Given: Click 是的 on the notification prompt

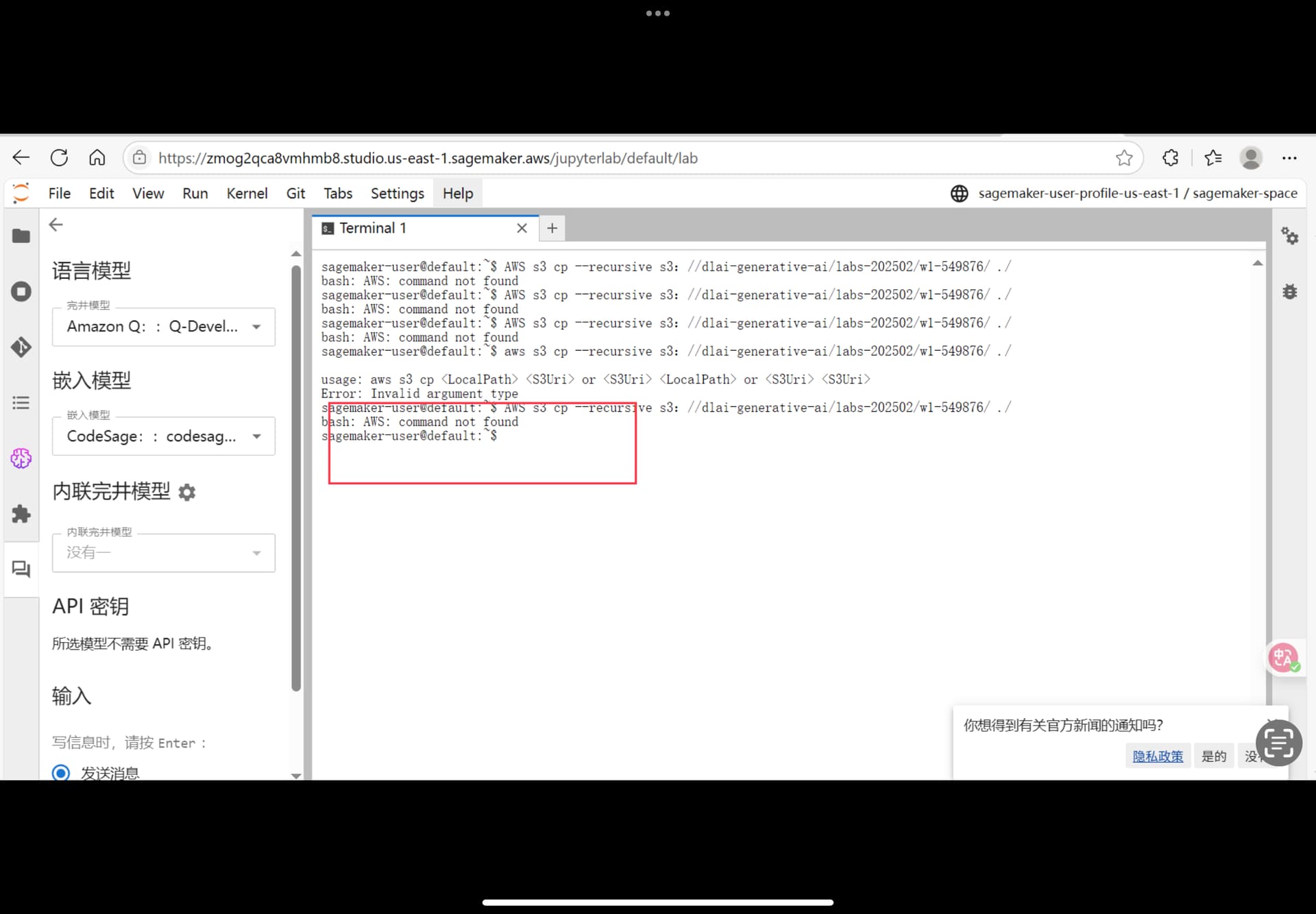Looking at the screenshot, I should (1213, 756).
